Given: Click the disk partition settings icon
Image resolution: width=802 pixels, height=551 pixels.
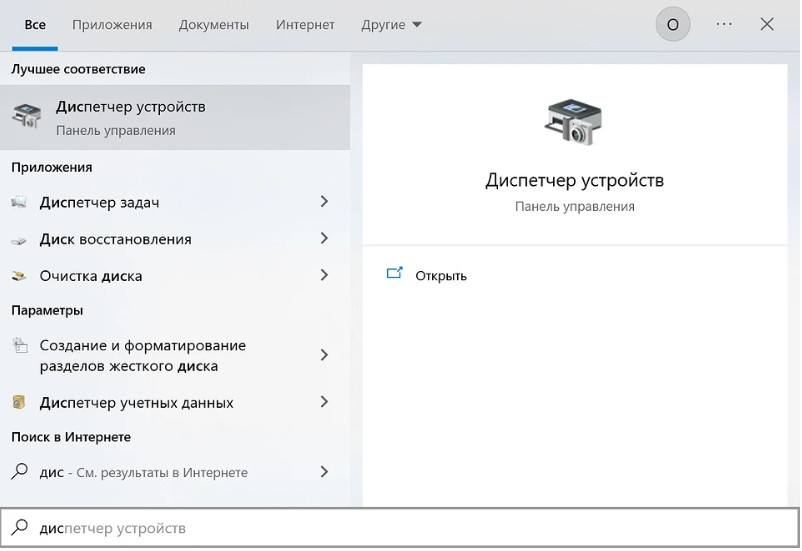Looking at the screenshot, I should point(20,346).
